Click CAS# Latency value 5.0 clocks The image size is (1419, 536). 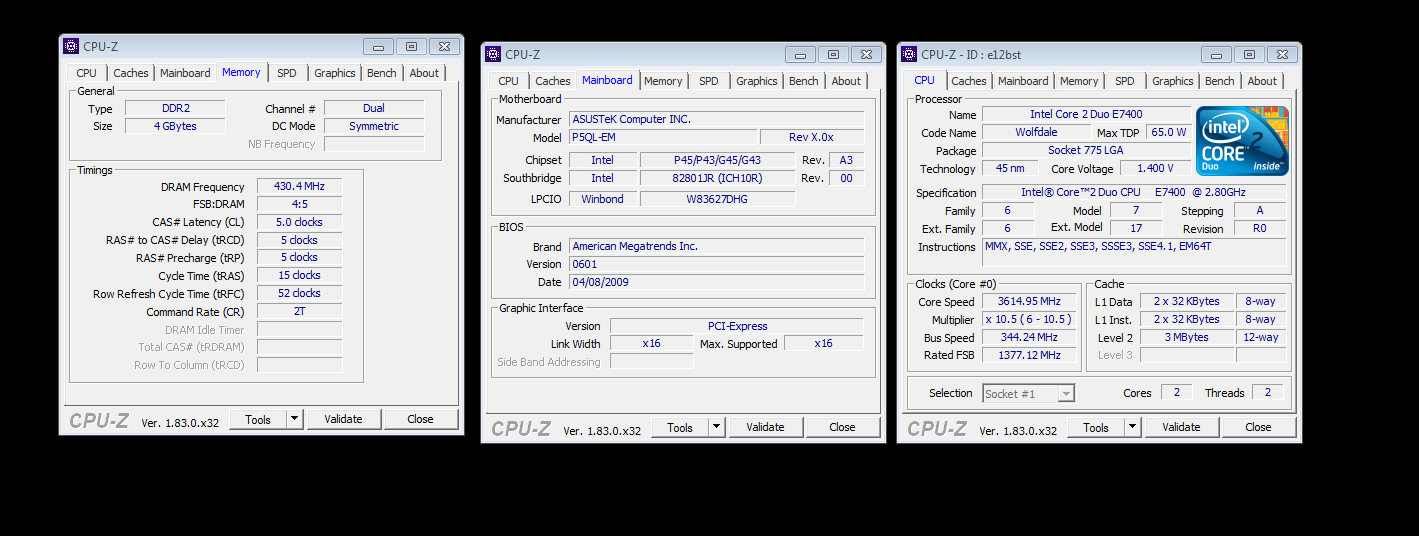[300, 222]
